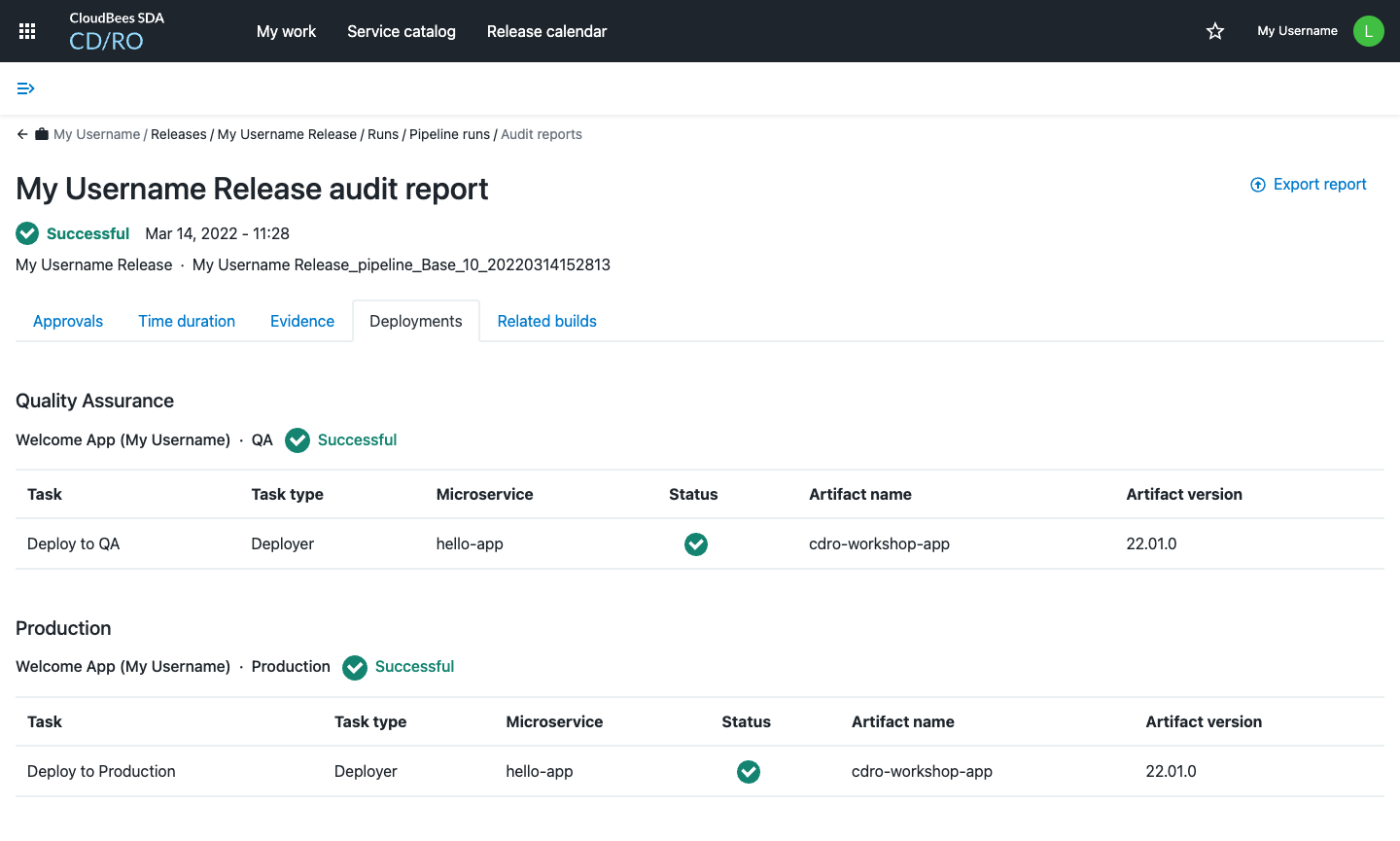Image resolution: width=1400 pixels, height=841 pixels.
Task: Open the apps grid menu icon
Action: click(27, 31)
